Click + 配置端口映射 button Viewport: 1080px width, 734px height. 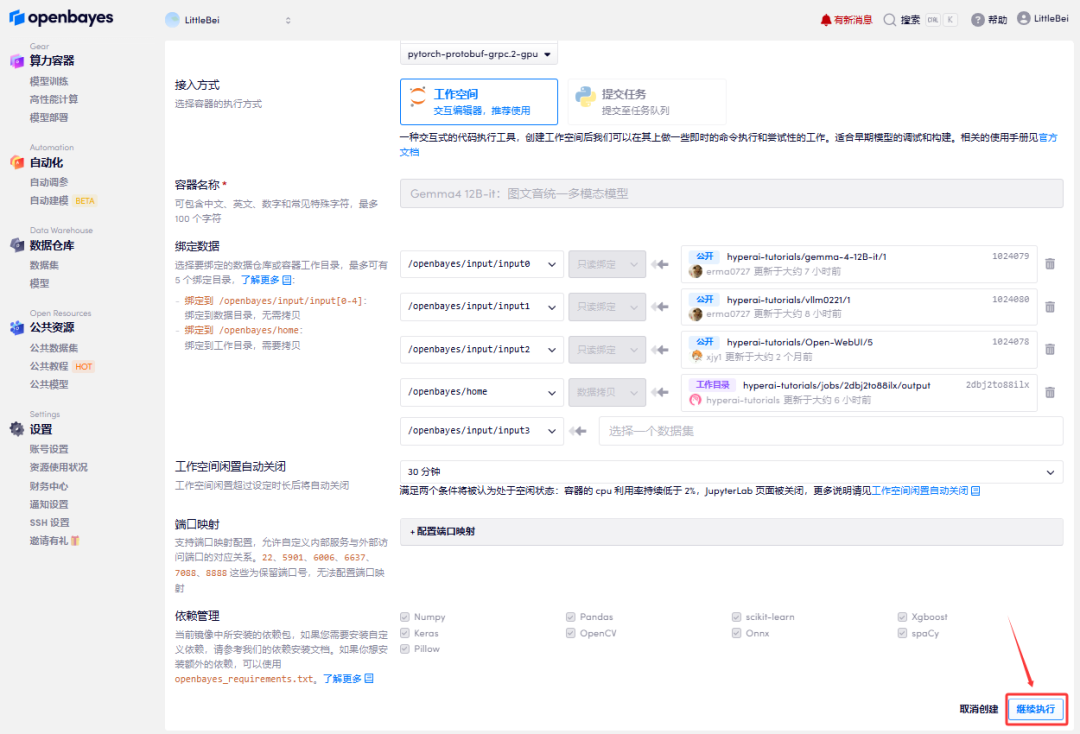point(731,532)
